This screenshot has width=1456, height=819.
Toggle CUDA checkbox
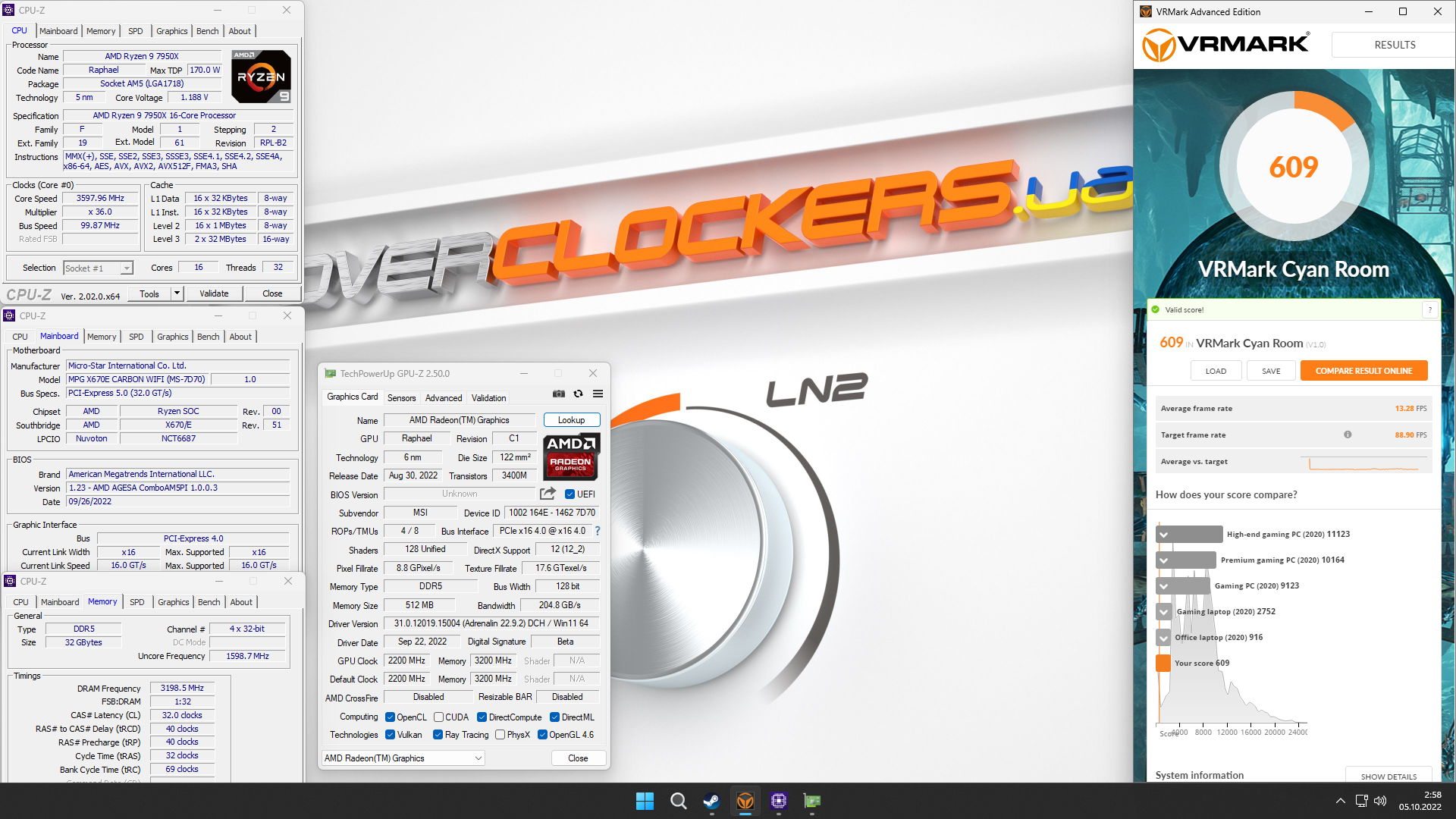(x=438, y=717)
